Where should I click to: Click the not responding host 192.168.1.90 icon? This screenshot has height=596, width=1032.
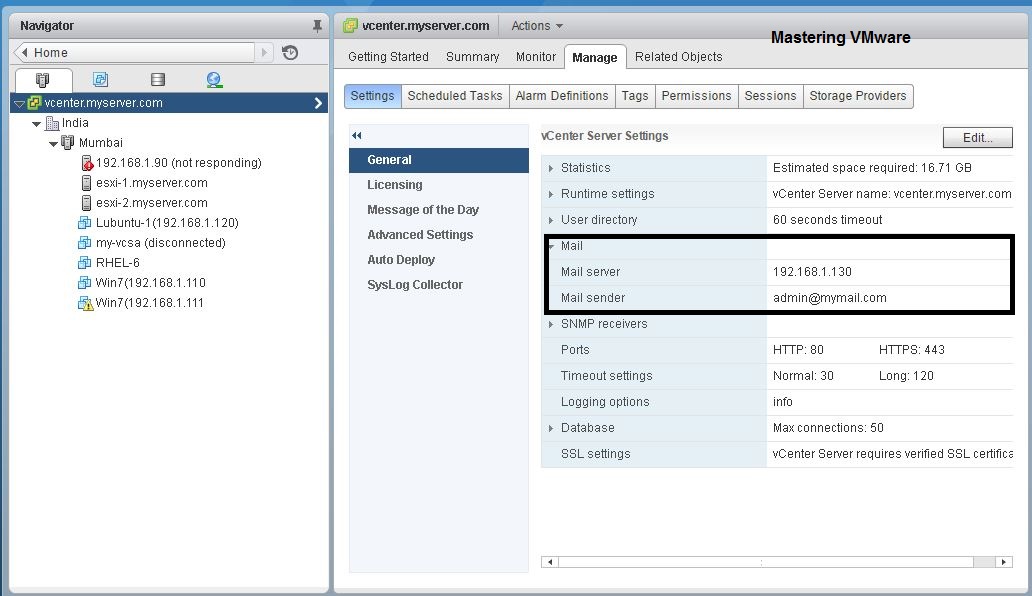[87, 162]
